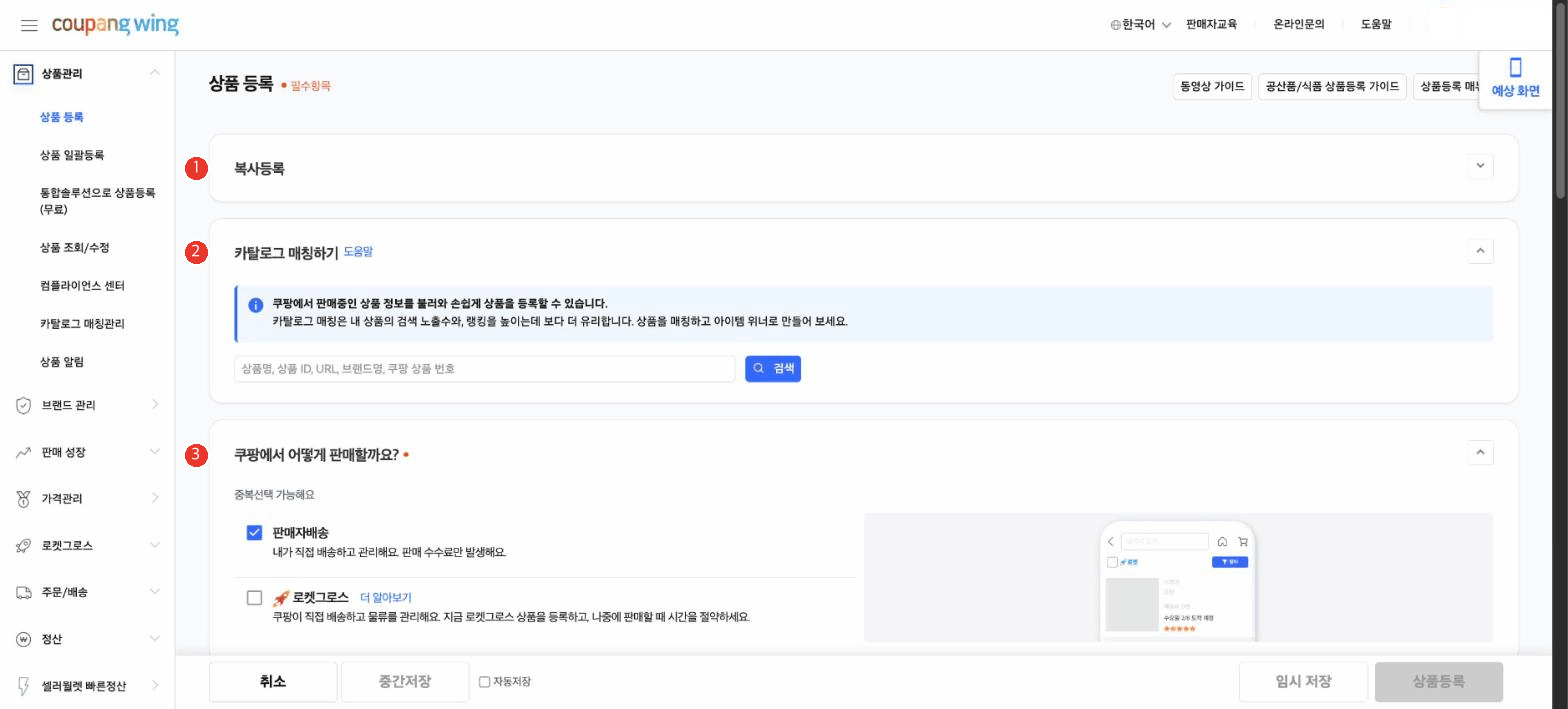Click the 로켓그로스 rocket sidebar icon
Screen dimensions: 1568x709
[x=23, y=546]
